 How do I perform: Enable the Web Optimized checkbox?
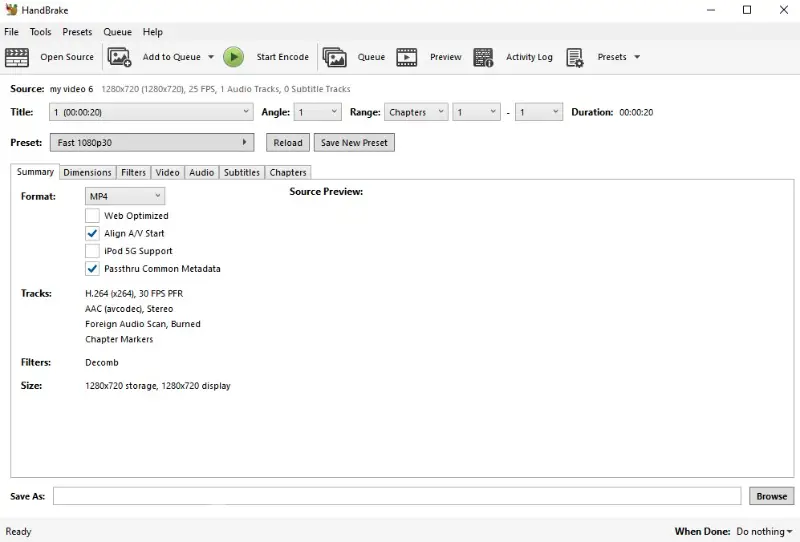click(92, 215)
